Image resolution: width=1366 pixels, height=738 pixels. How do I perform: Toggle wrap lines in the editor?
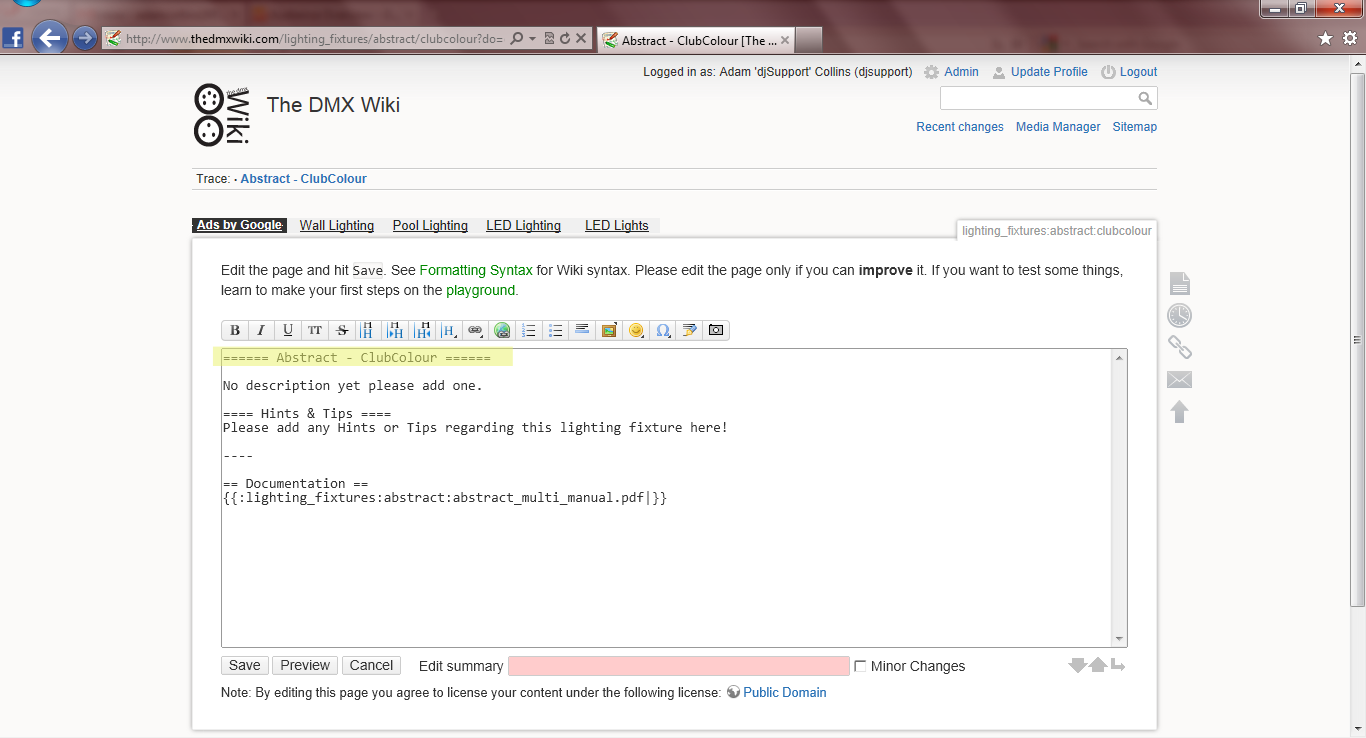point(1118,665)
